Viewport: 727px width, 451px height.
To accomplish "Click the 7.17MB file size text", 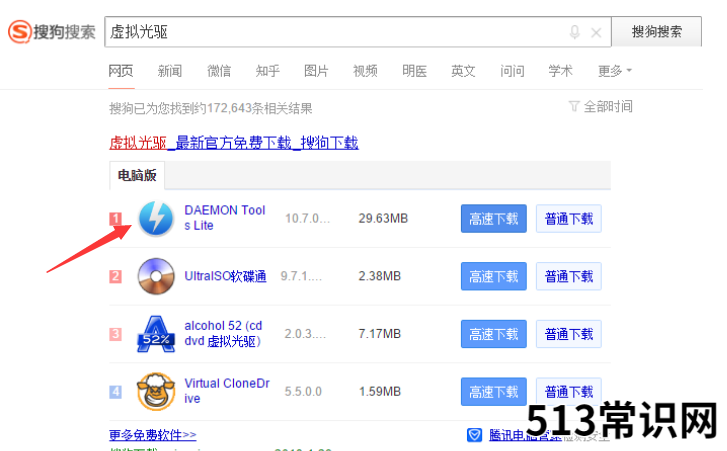I will (379, 334).
